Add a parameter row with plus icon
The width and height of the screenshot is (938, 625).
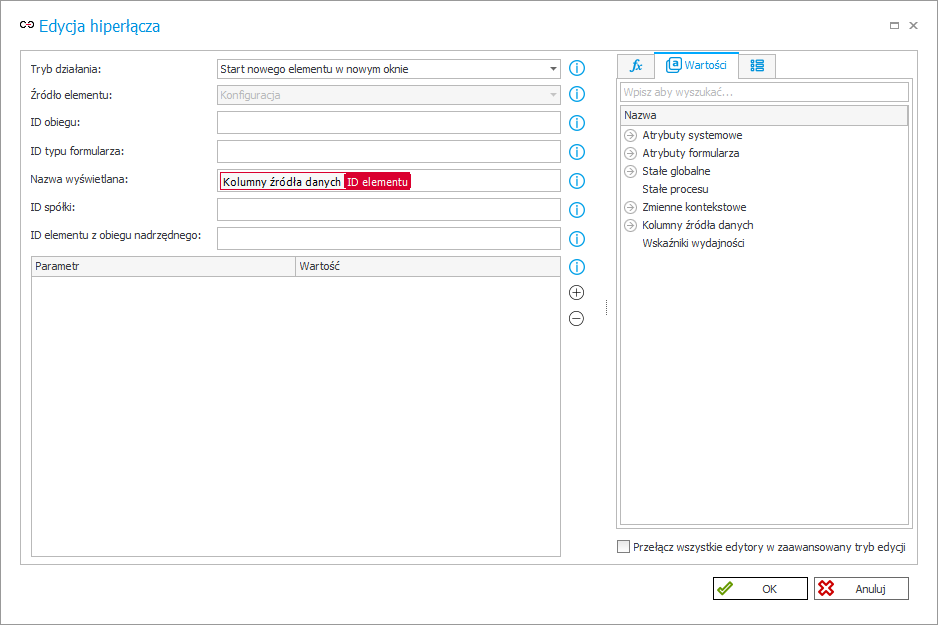pyautogui.click(x=576, y=292)
